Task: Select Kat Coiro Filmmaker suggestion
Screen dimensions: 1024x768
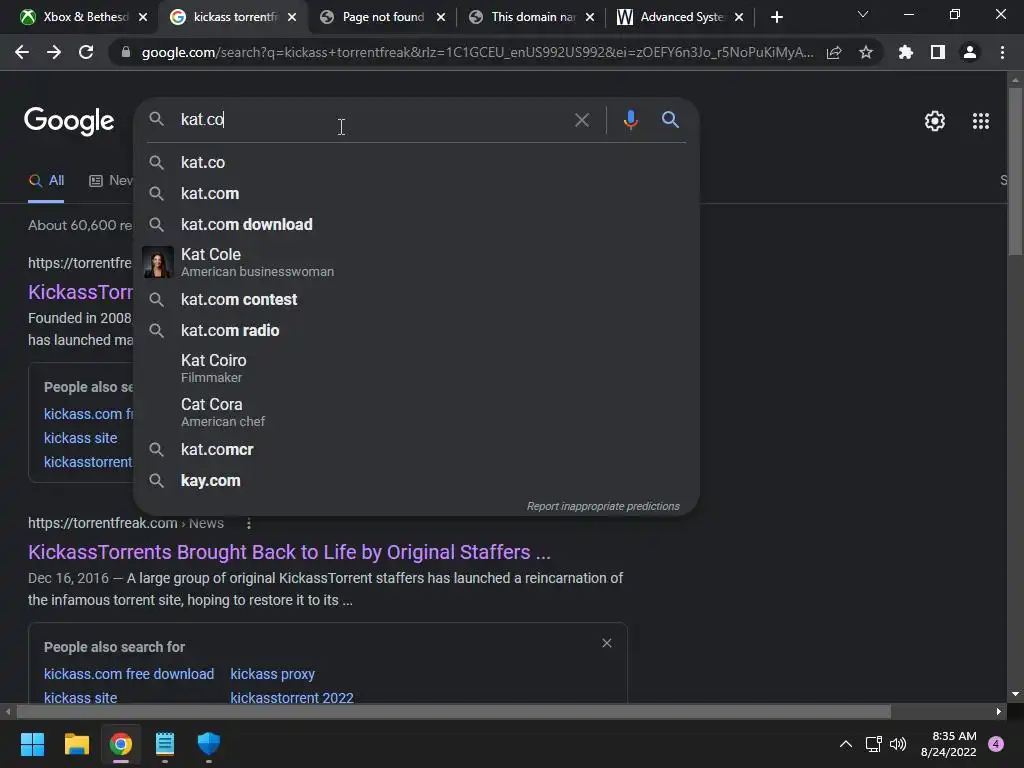Action: pos(416,368)
